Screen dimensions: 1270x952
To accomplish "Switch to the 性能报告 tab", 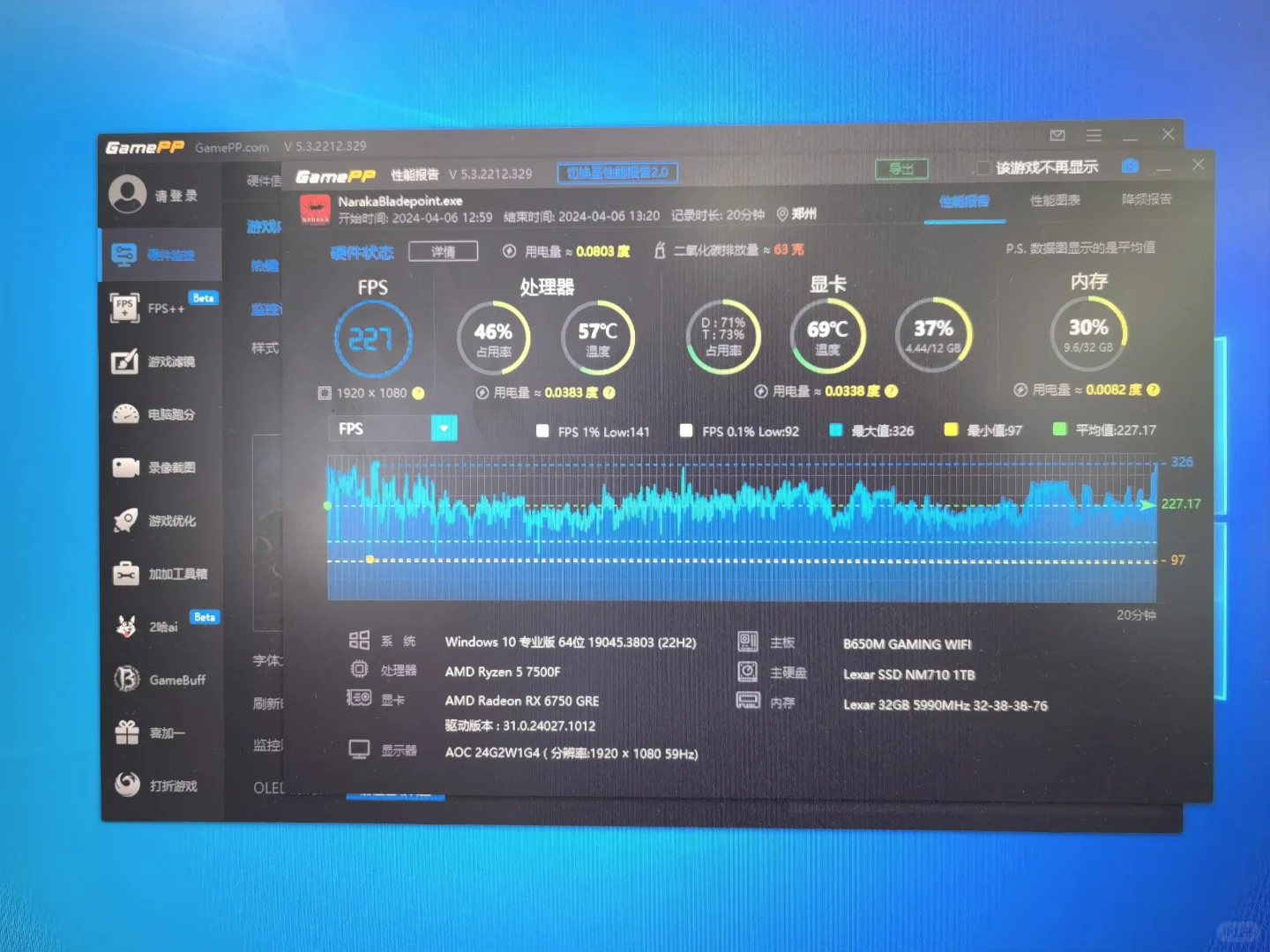I will (964, 202).
